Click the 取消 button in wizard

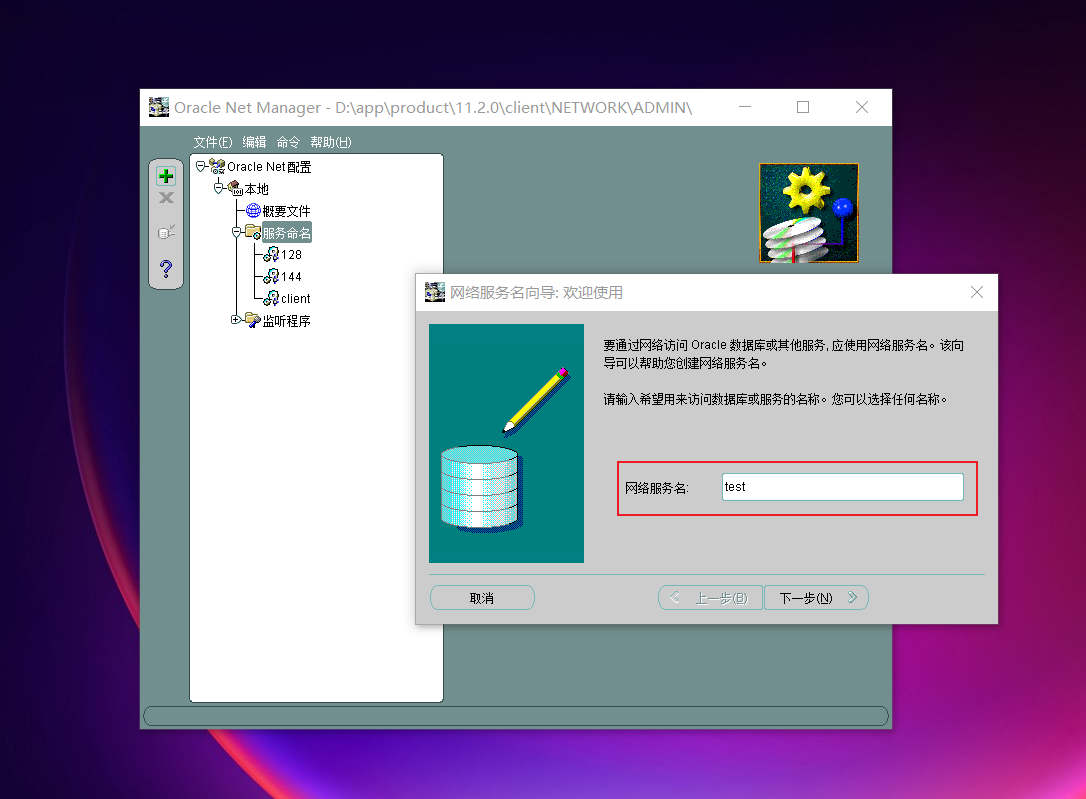point(482,598)
